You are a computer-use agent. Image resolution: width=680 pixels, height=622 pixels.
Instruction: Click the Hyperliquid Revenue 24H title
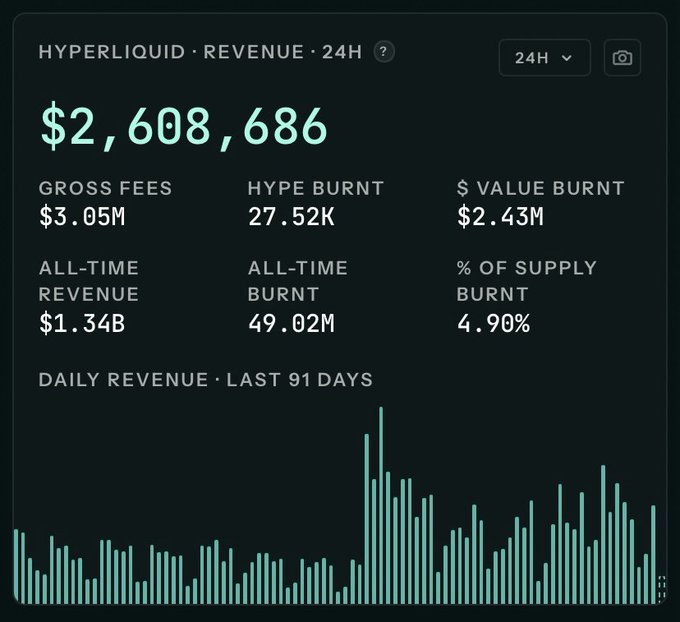pyautogui.click(x=200, y=52)
